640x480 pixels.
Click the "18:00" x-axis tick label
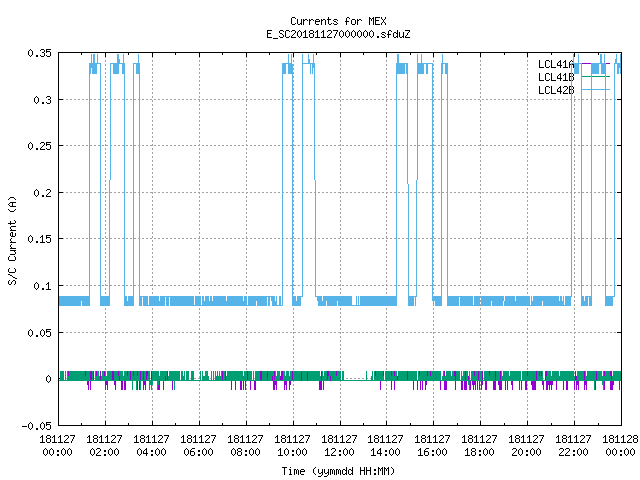click(x=479, y=452)
